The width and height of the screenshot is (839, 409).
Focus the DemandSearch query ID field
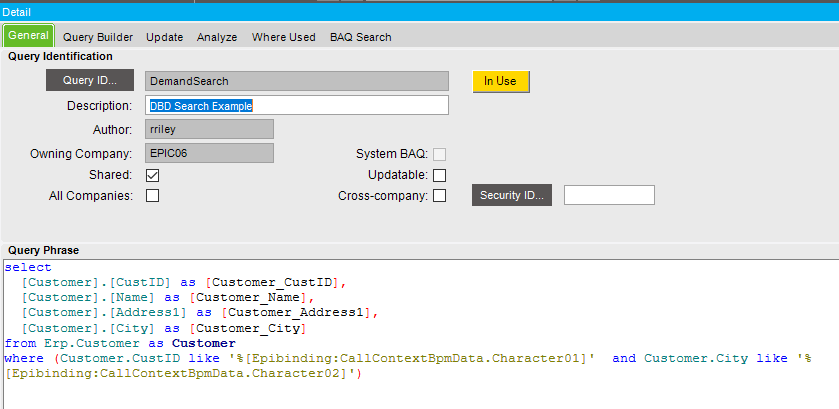click(296, 81)
